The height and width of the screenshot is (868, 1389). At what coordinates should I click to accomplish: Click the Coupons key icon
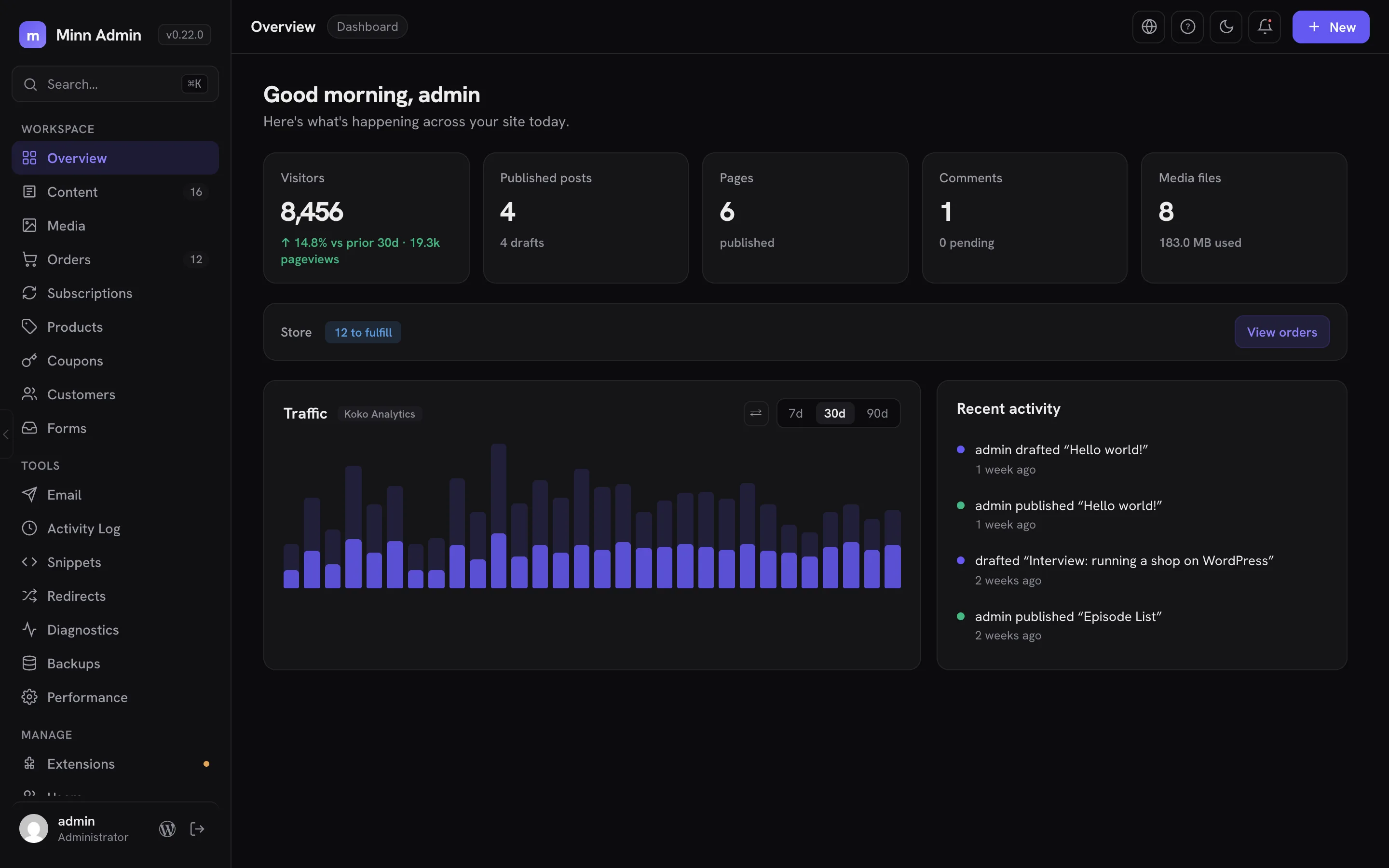(x=29, y=361)
